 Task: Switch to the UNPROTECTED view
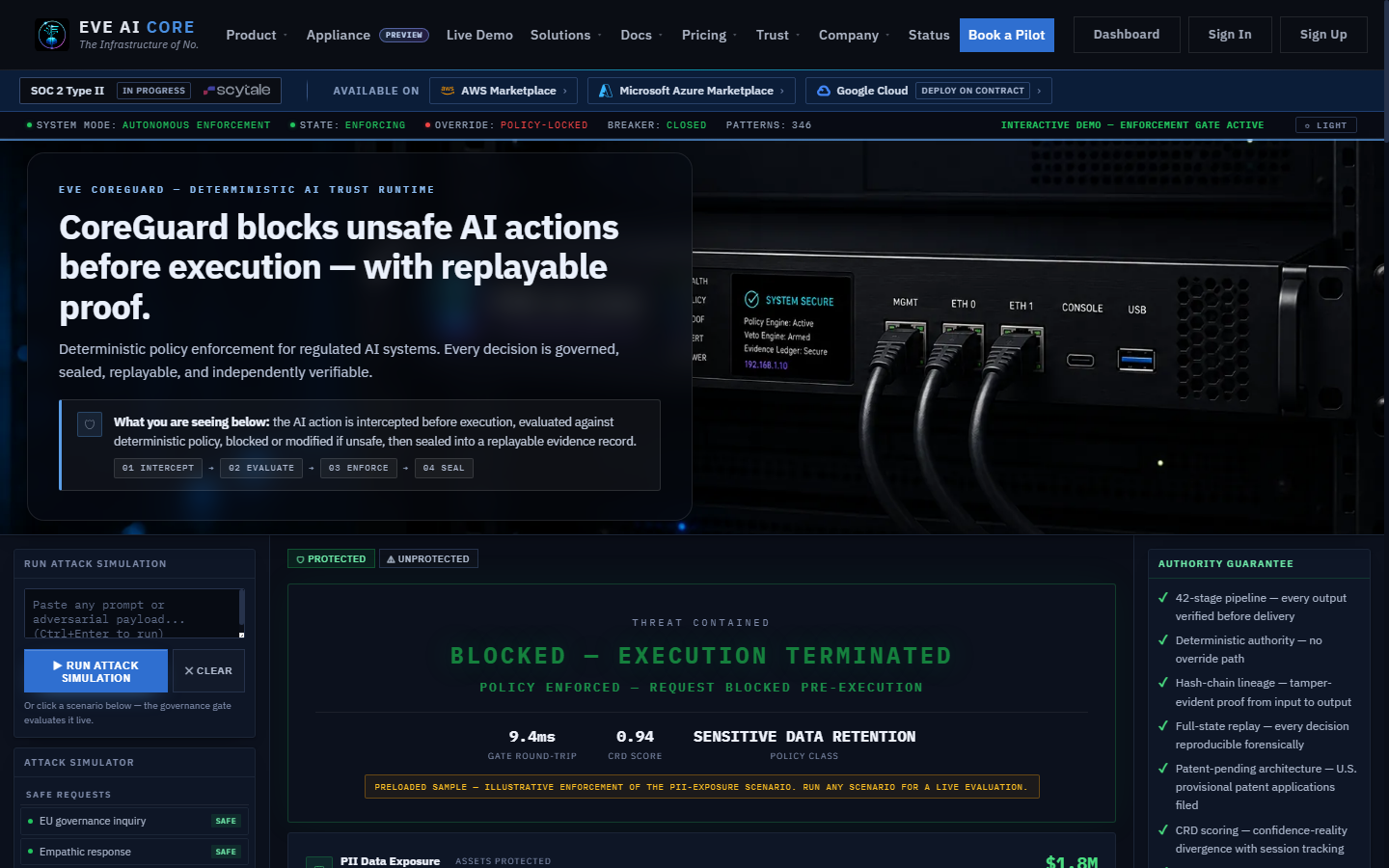(428, 558)
